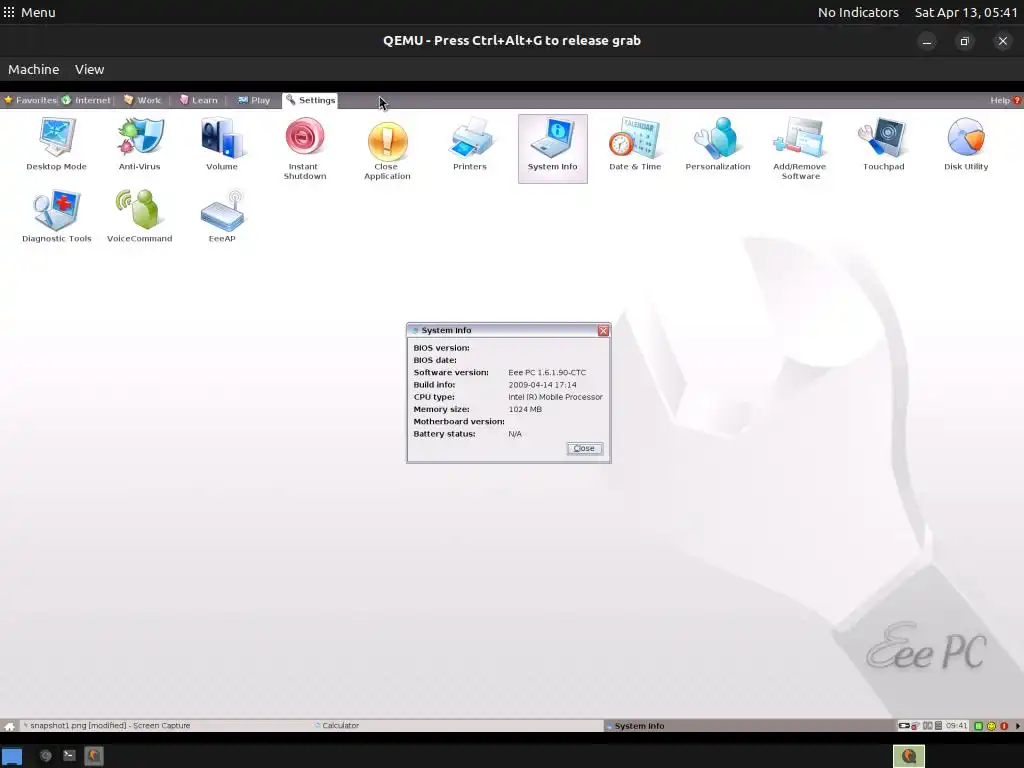Open the Volume settings icon

(222, 144)
